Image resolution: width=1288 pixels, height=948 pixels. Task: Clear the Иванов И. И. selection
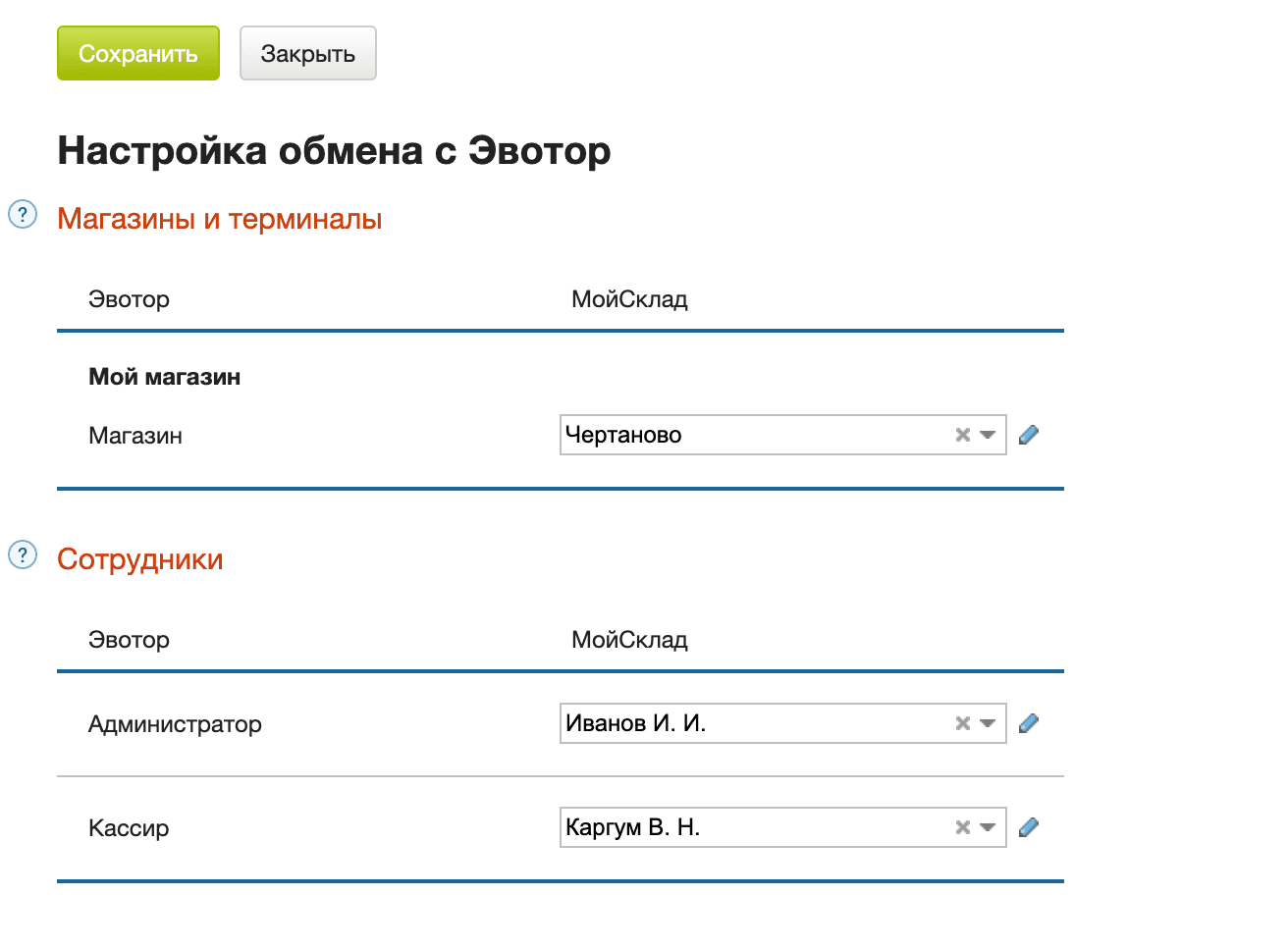tap(961, 723)
